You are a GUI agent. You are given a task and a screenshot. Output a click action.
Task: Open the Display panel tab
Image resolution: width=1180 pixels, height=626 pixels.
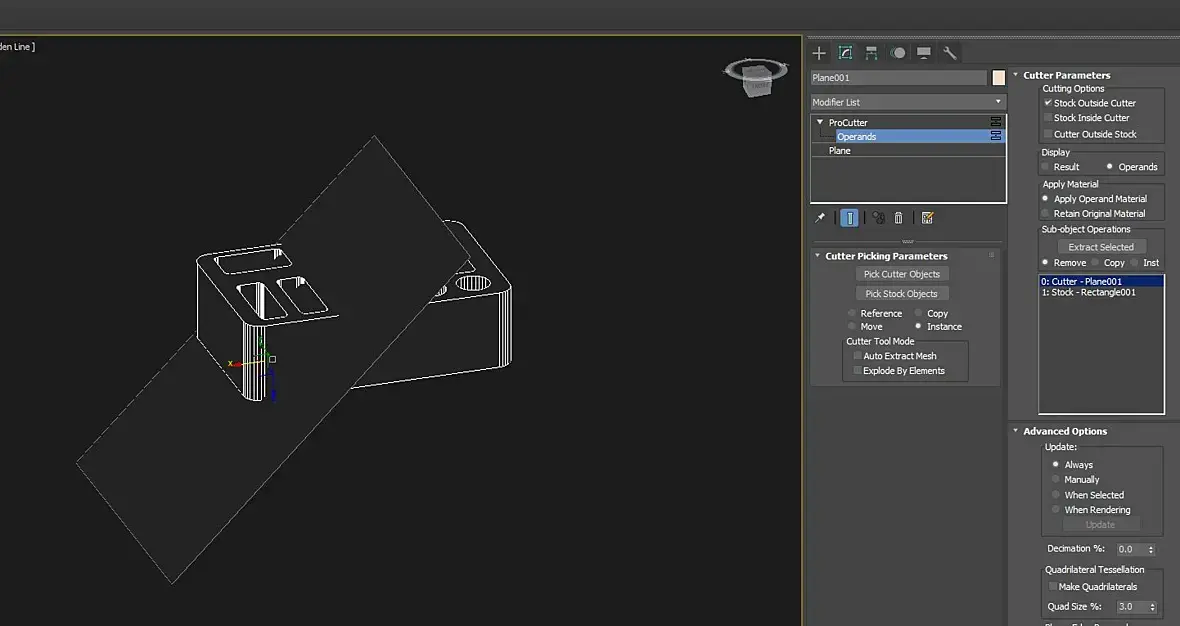coord(924,53)
